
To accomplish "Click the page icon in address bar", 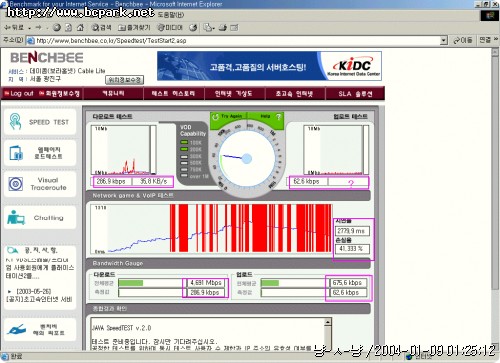I will point(30,41).
